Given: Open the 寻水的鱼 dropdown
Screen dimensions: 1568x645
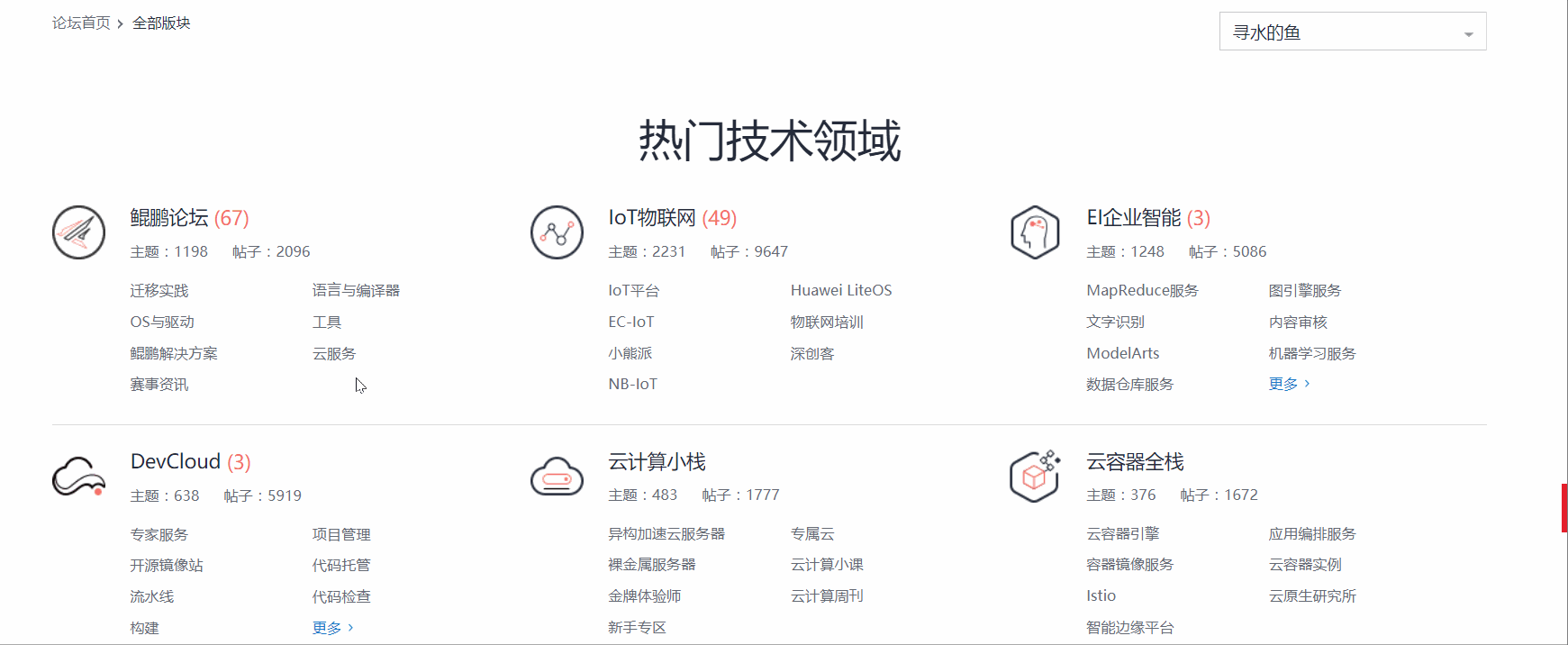Looking at the screenshot, I should click(x=1353, y=32).
